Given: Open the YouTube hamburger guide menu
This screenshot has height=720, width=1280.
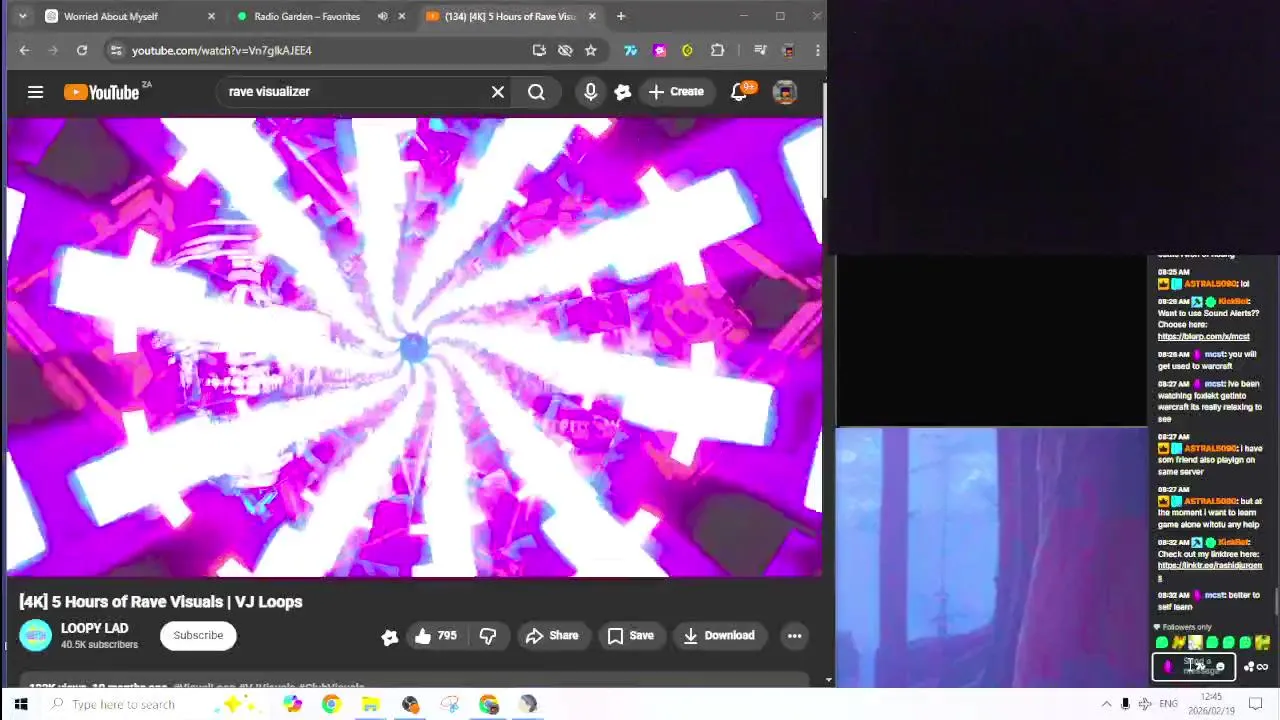Looking at the screenshot, I should (x=35, y=92).
